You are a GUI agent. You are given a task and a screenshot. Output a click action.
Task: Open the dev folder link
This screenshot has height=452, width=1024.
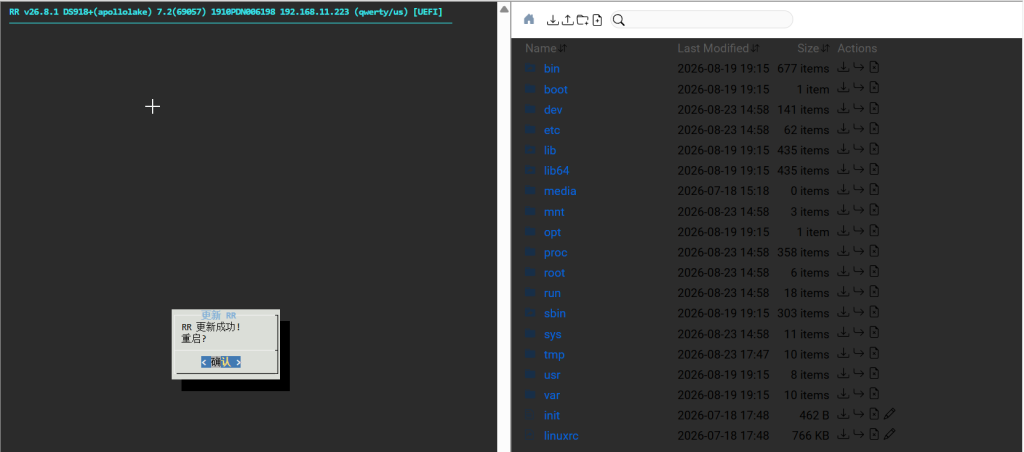553,110
